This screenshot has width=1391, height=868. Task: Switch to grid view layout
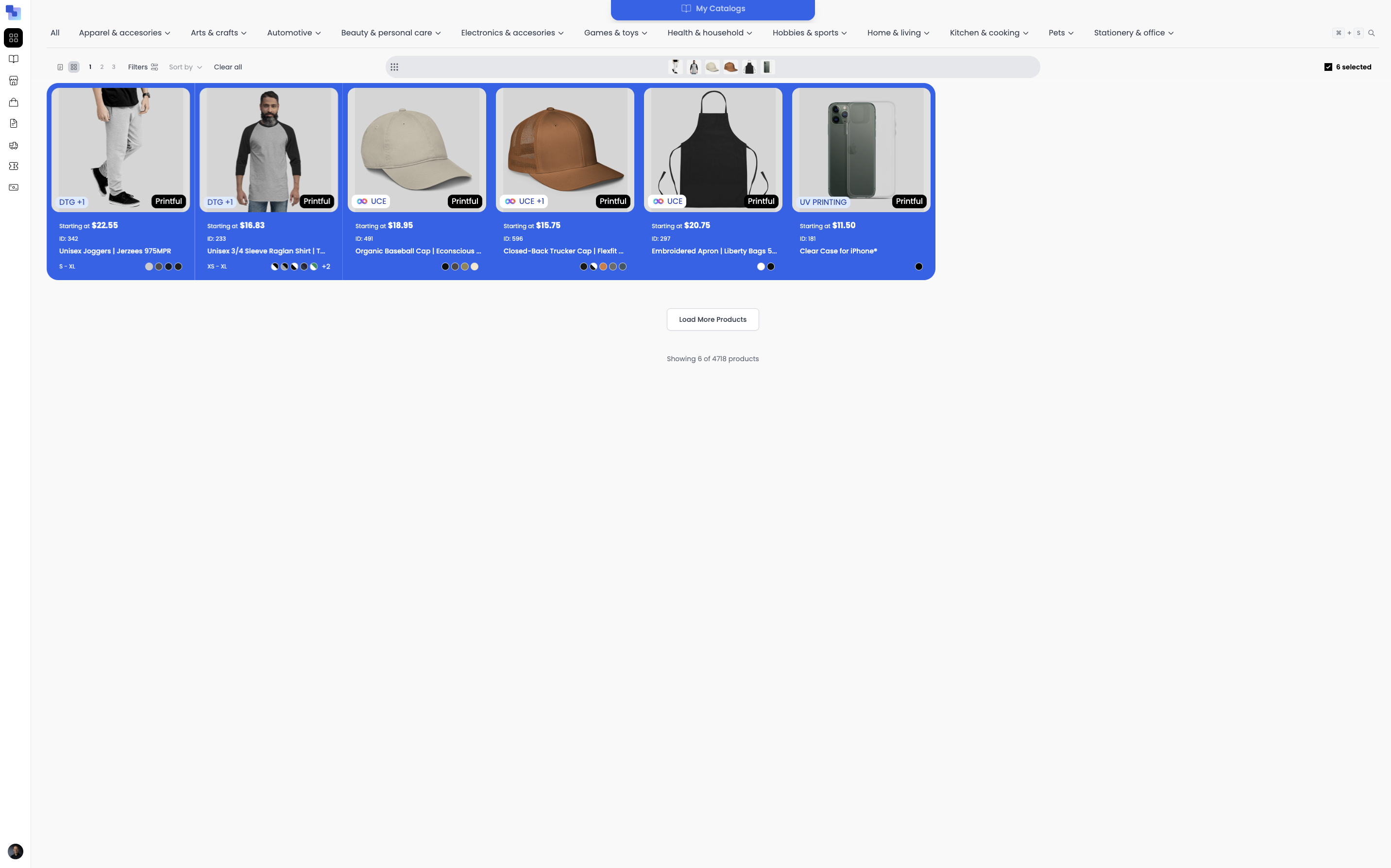[x=73, y=67]
